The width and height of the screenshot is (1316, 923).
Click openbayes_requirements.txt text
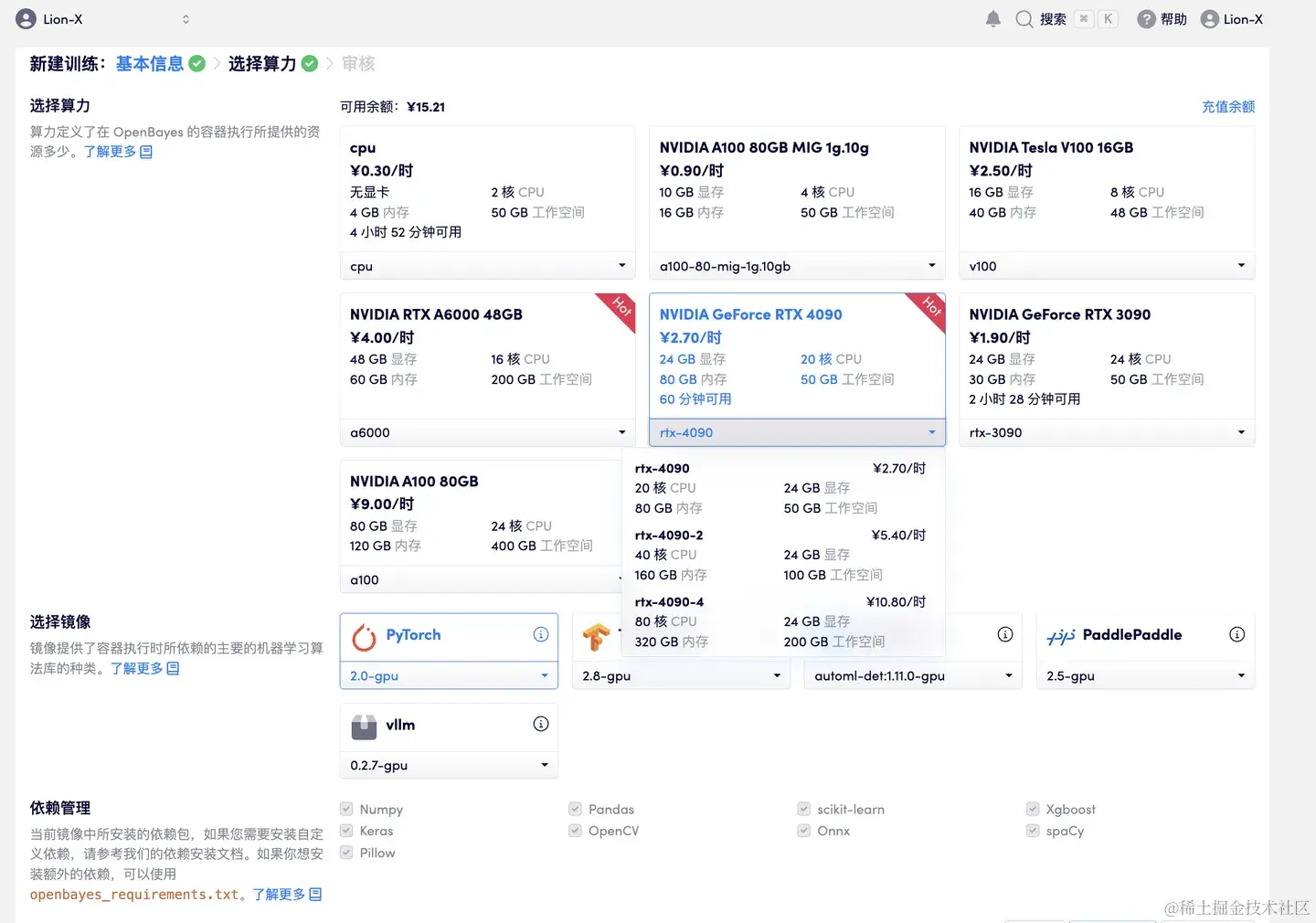(x=134, y=894)
